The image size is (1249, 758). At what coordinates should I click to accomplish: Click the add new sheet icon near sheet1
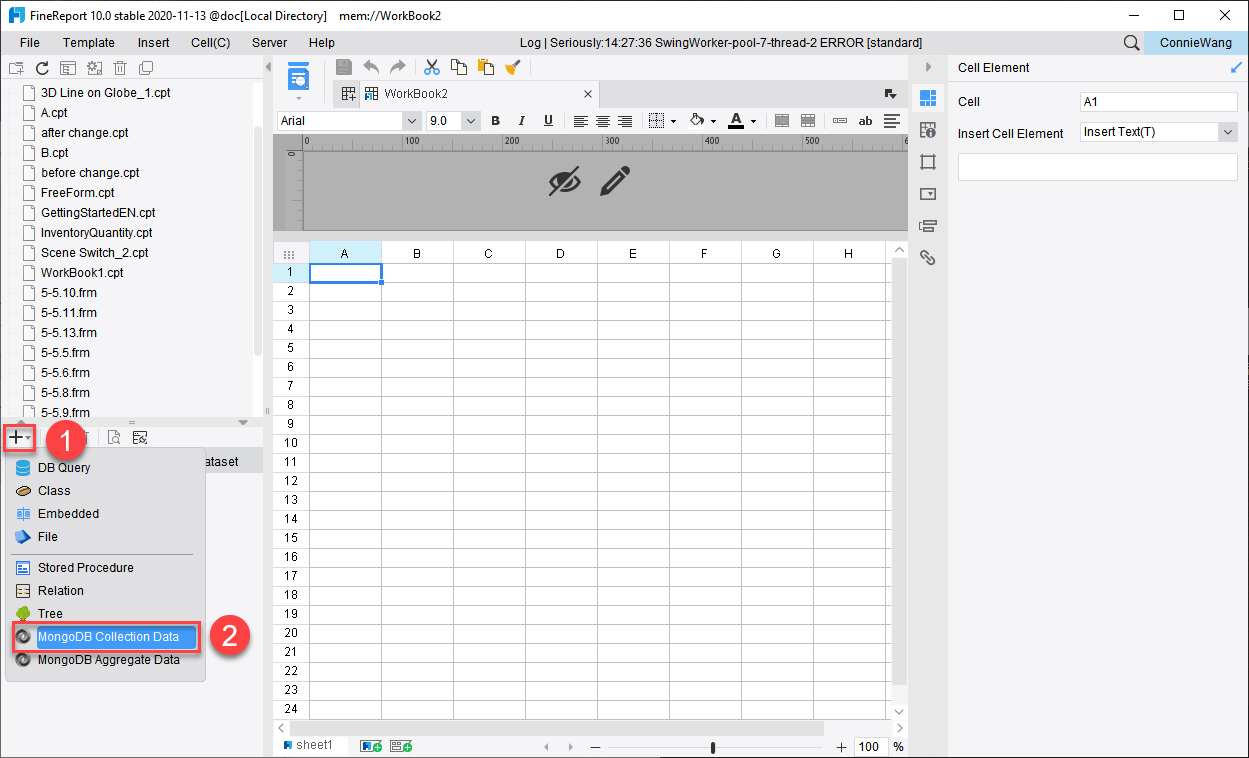click(x=371, y=745)
